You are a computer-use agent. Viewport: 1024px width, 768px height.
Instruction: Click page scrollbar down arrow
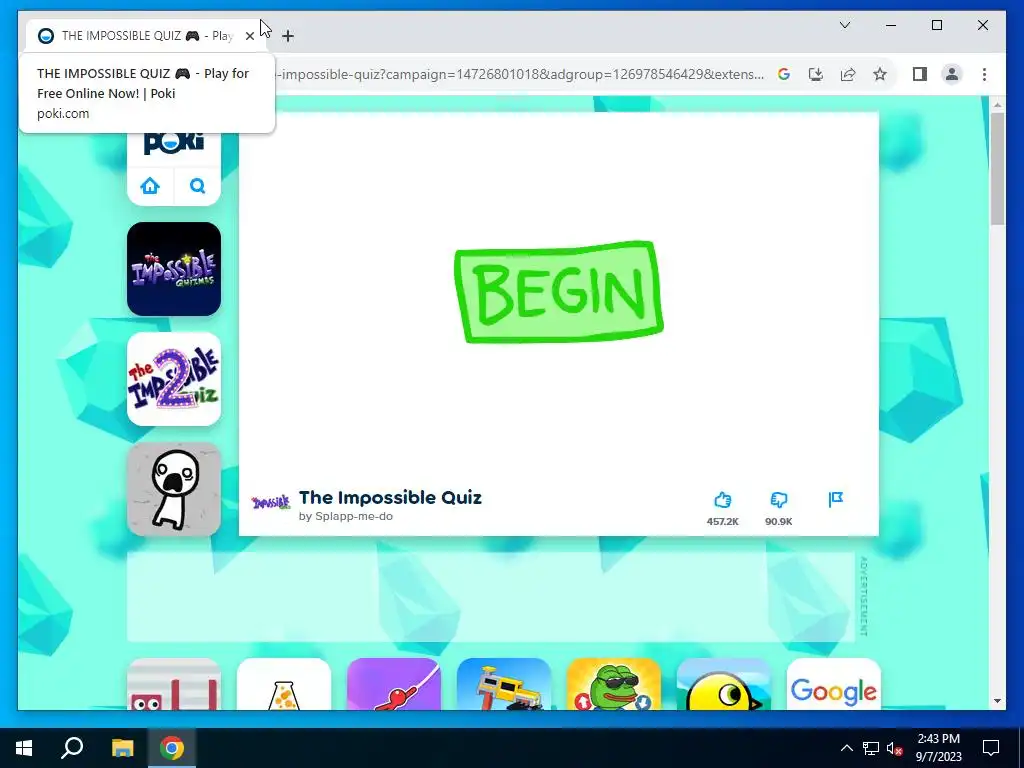(997, 701)
